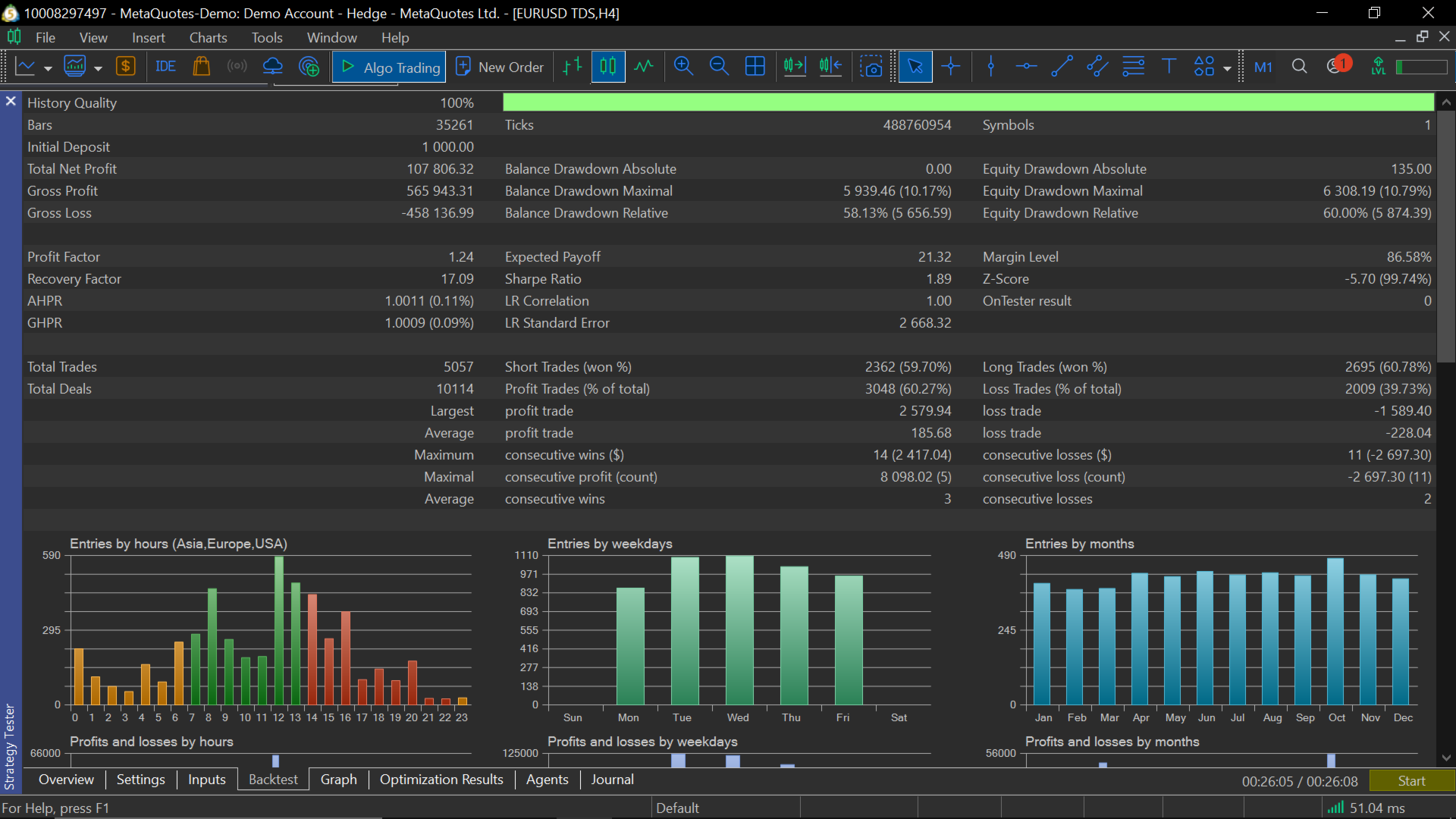The image size is (1456, 819).
Task: Open the tile windows grid icon
Action: (x=755, y=67)
